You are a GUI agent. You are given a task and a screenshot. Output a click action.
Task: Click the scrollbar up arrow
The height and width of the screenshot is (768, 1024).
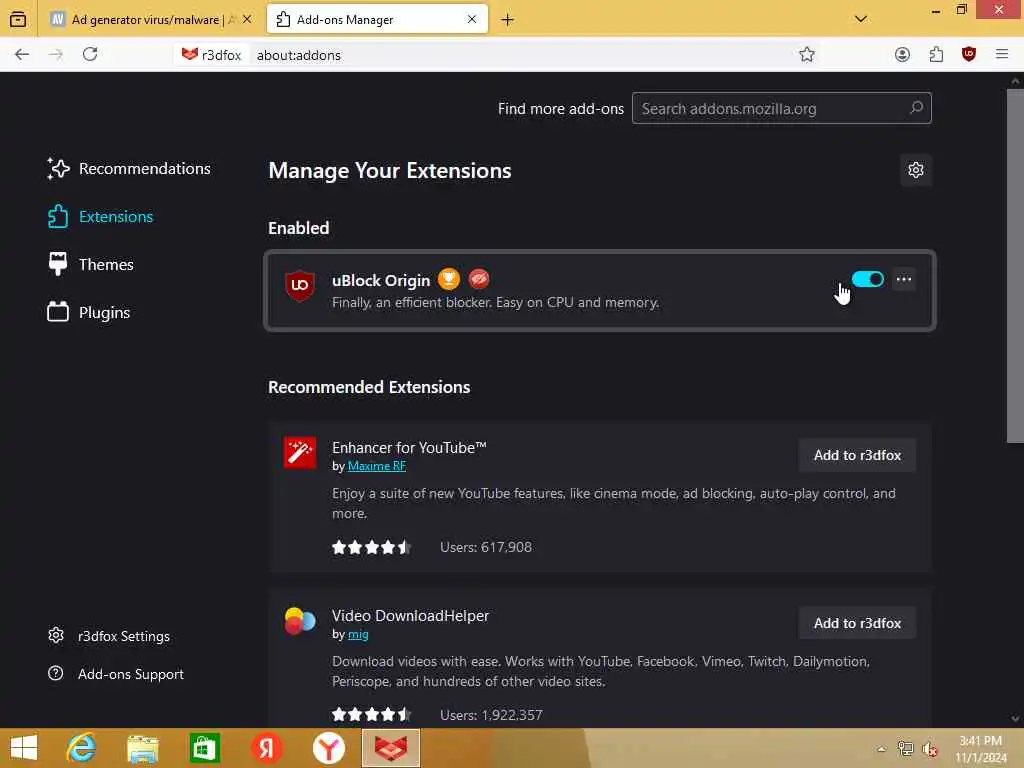coord(1015,80)
